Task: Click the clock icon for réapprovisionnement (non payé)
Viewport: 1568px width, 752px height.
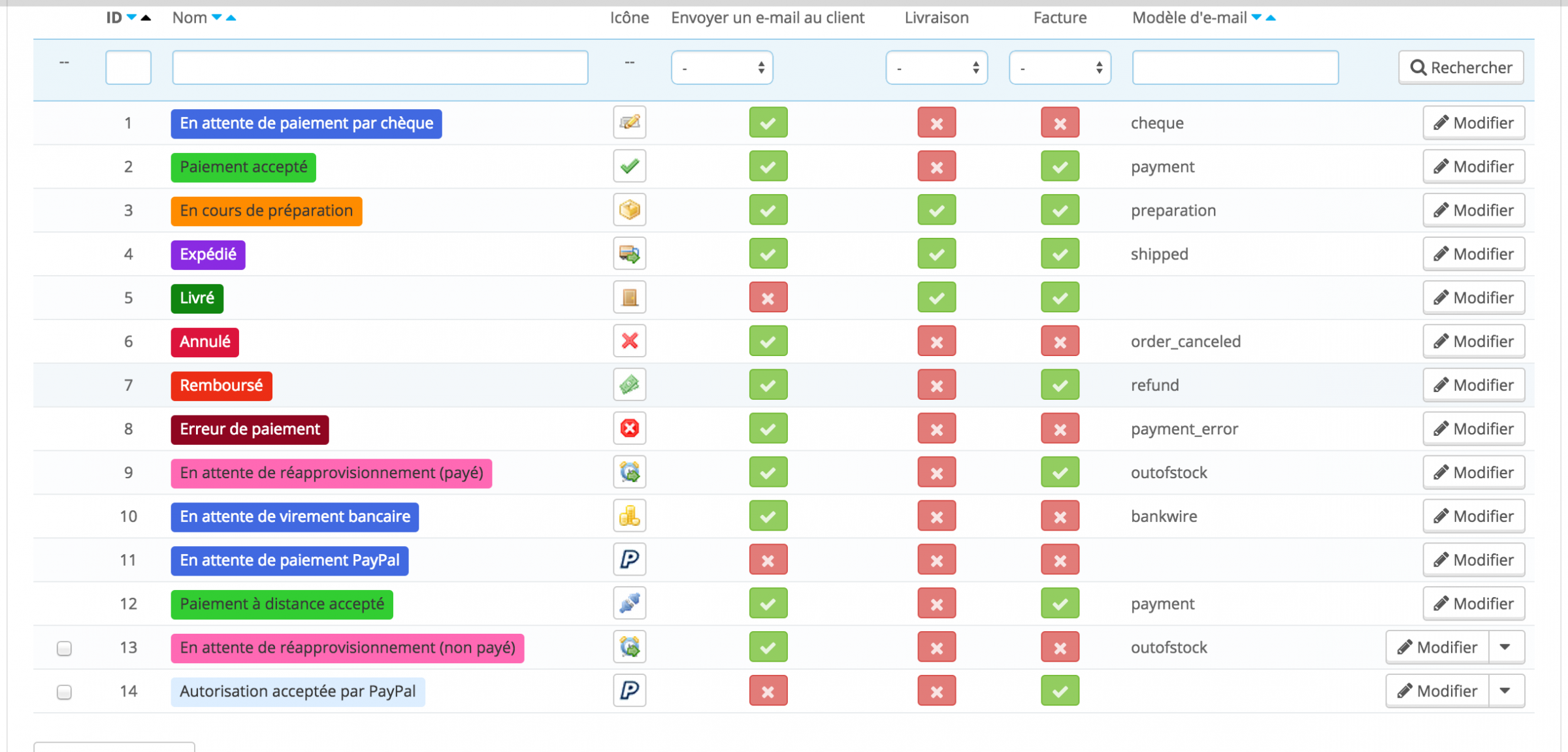Action: [629, 647]
